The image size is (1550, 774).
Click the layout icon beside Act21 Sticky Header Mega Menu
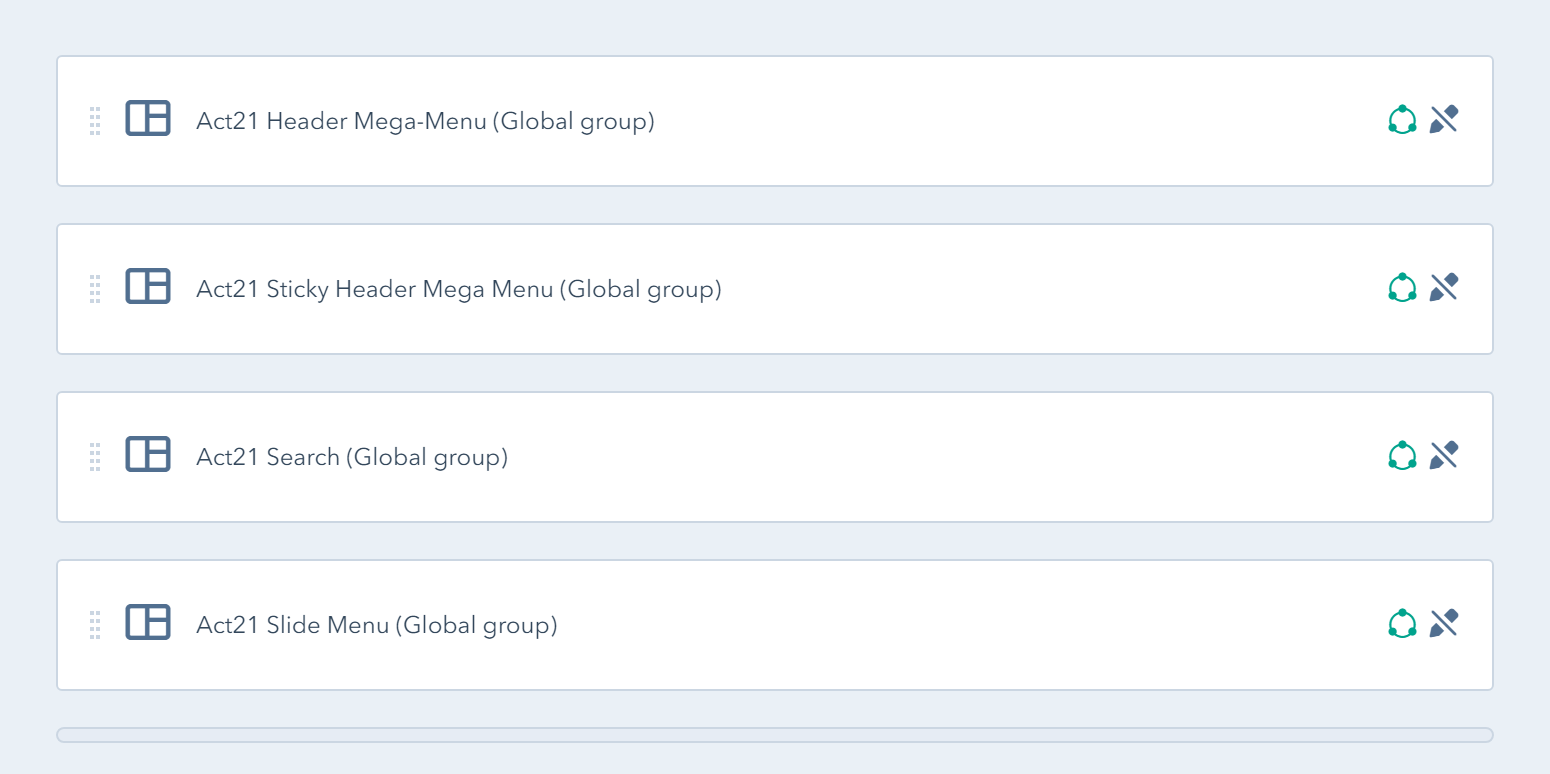click(148, 286)
